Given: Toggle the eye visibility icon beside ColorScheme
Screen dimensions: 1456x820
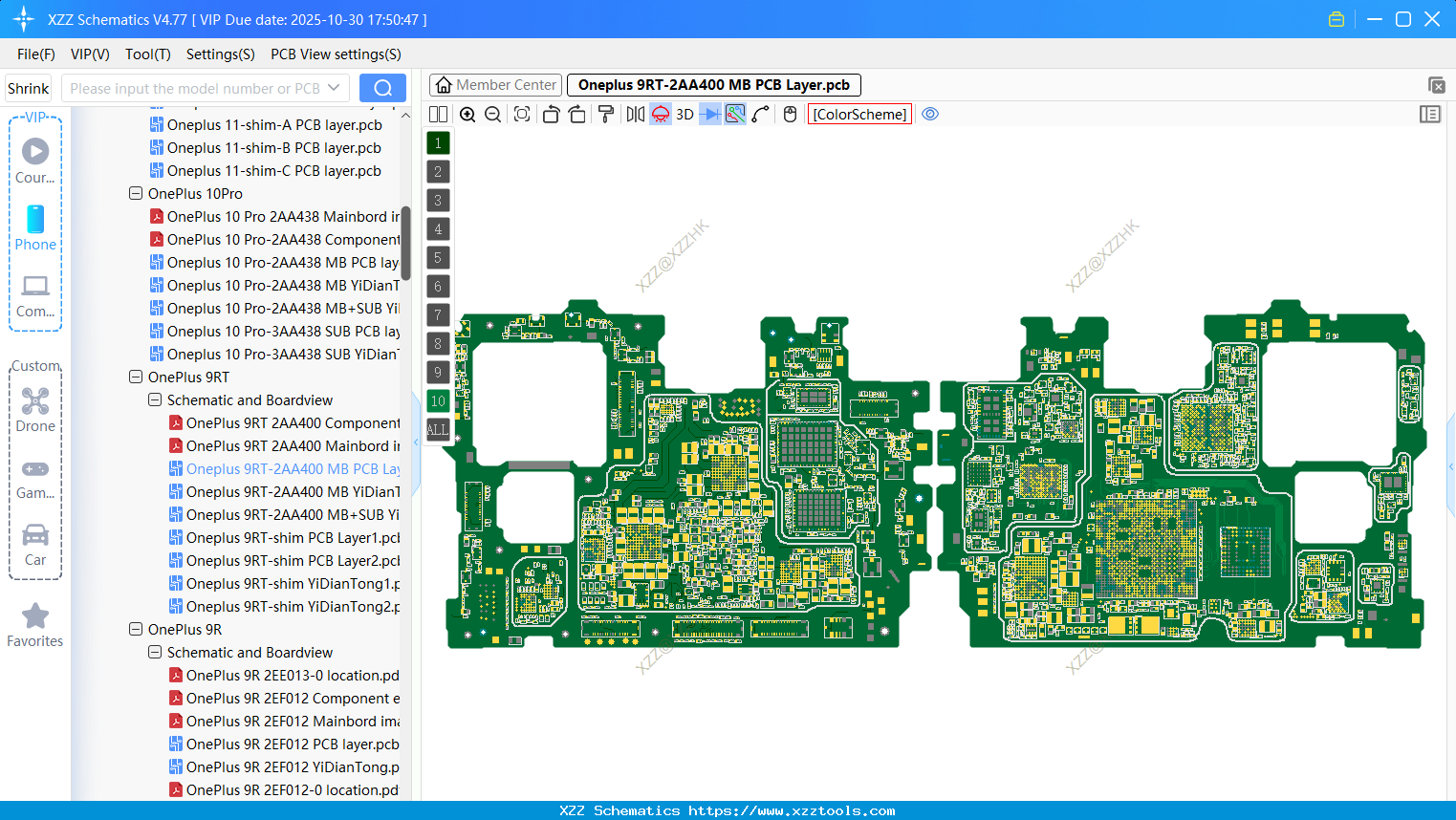Looking at the screenshot, I should tap(930, 114).
